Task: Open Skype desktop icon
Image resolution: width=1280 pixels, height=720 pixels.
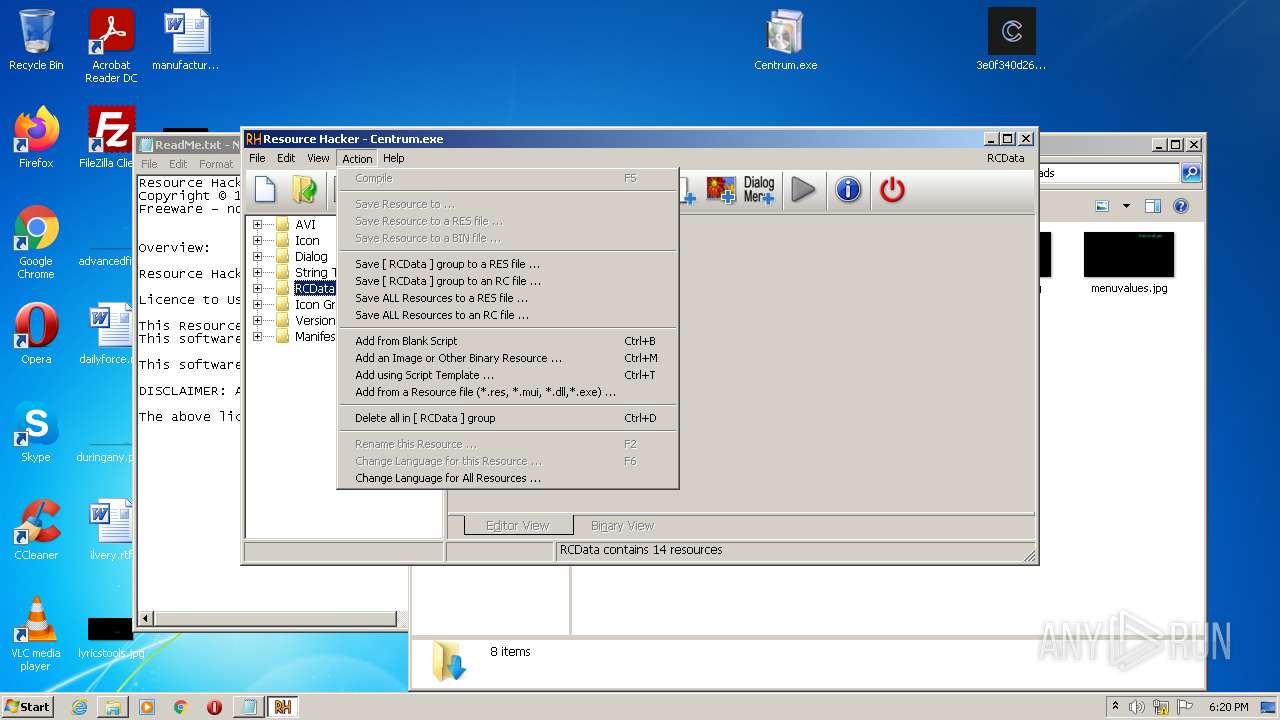Action: tap(36, 432)
